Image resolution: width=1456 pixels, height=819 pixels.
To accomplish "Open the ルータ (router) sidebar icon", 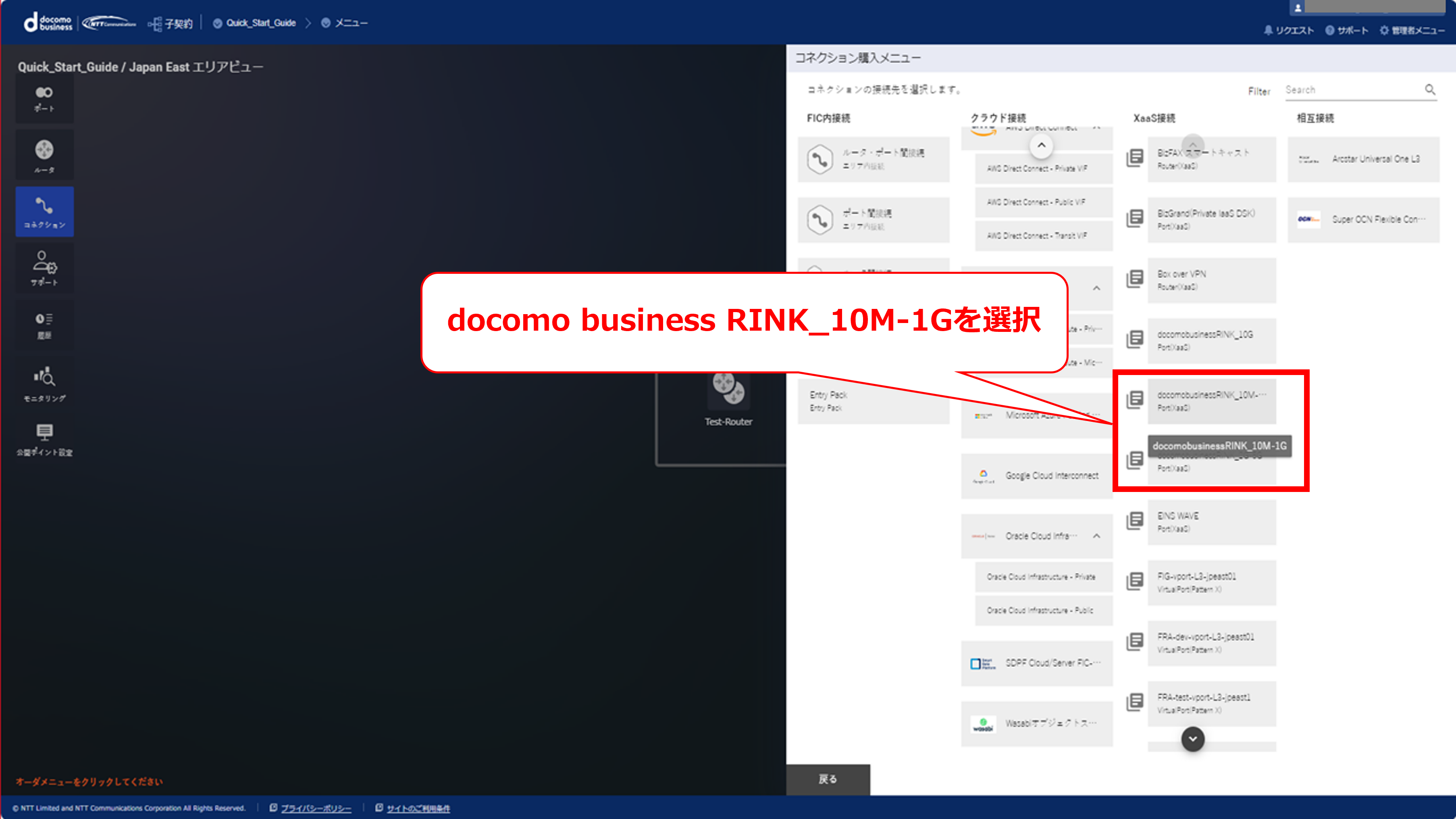I will click(x=44, y=156).
